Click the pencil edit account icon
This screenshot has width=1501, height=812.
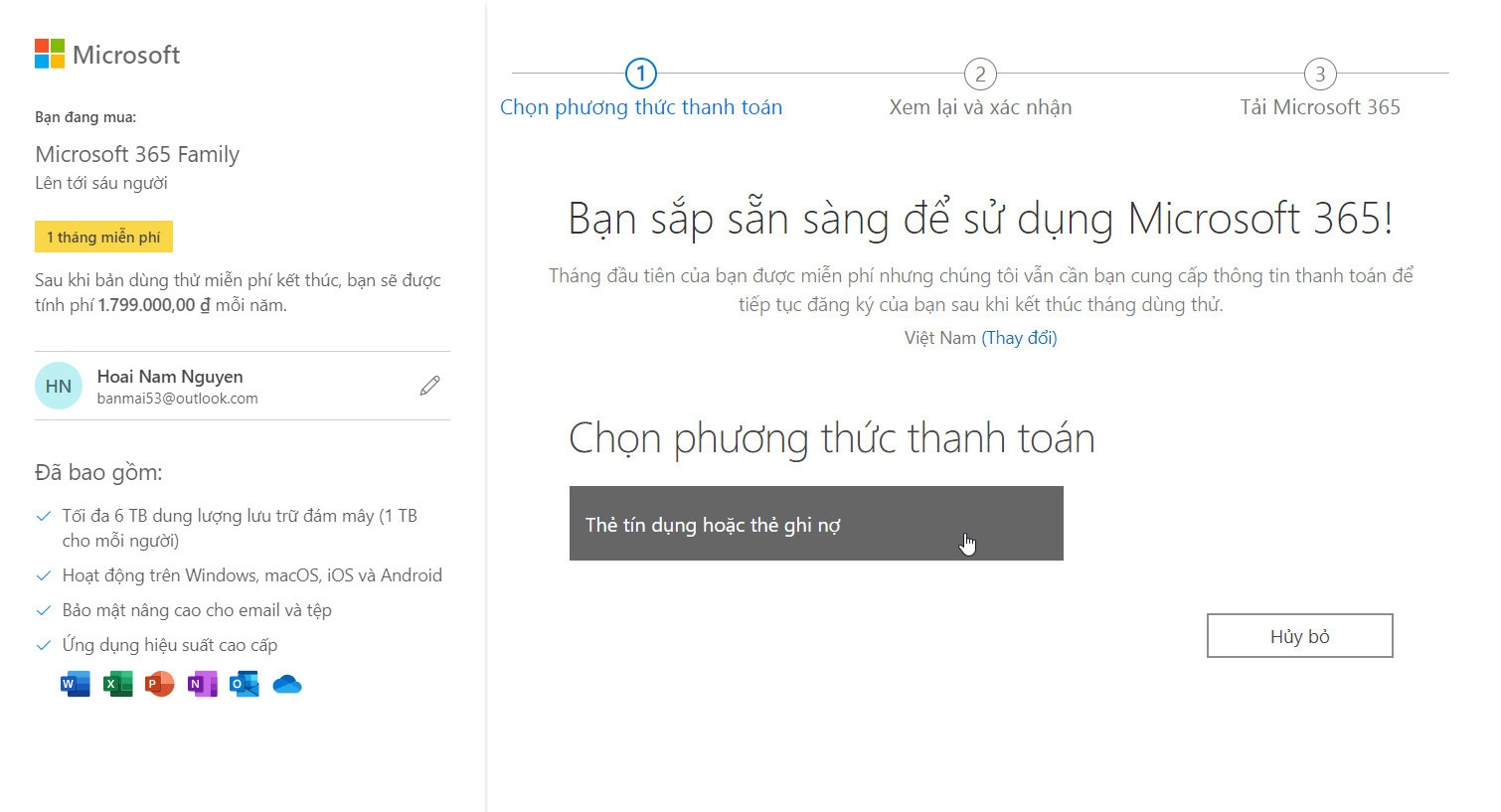(x=429, y=386)
